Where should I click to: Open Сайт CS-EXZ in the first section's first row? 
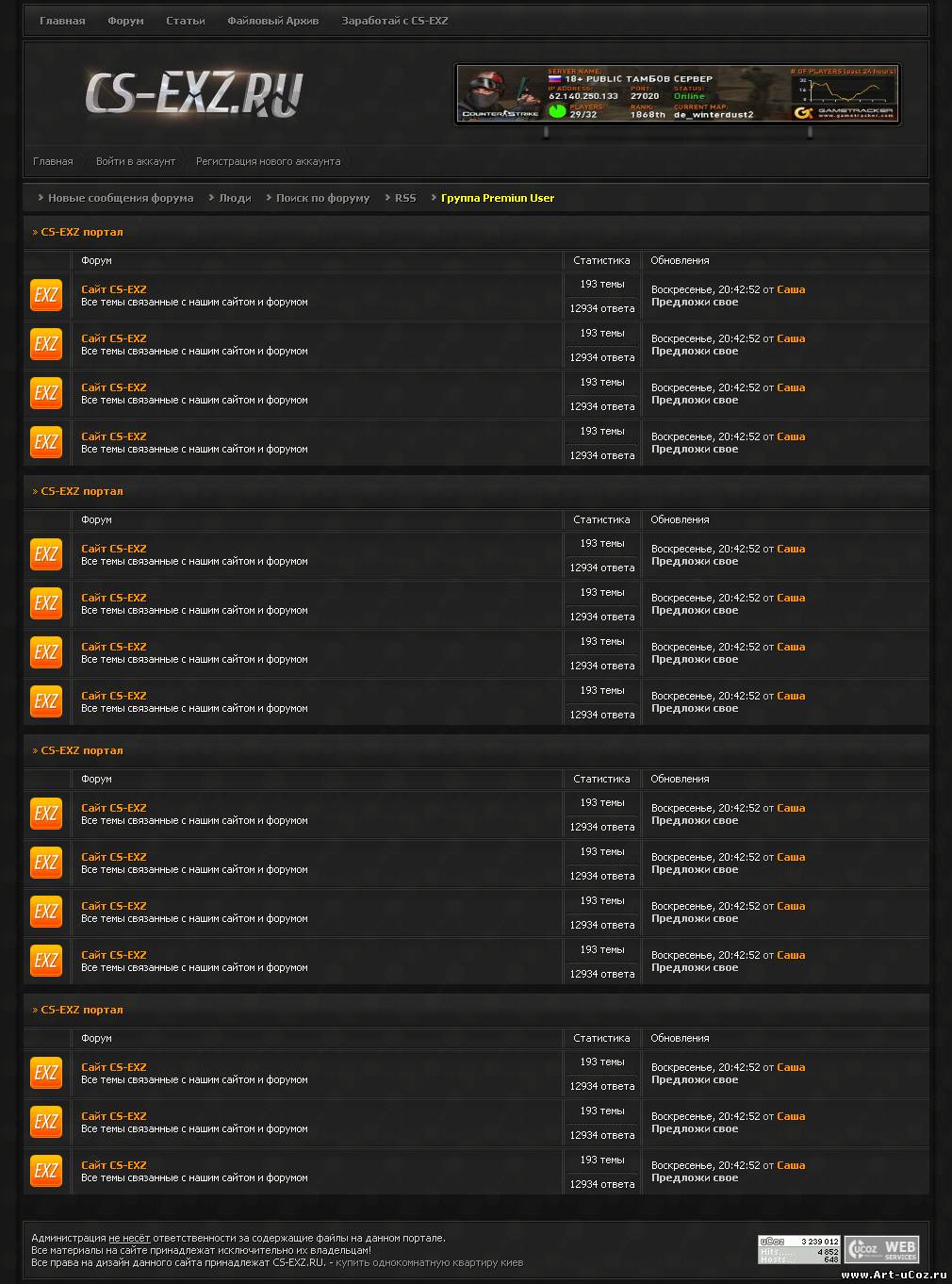tap(114, 289)
